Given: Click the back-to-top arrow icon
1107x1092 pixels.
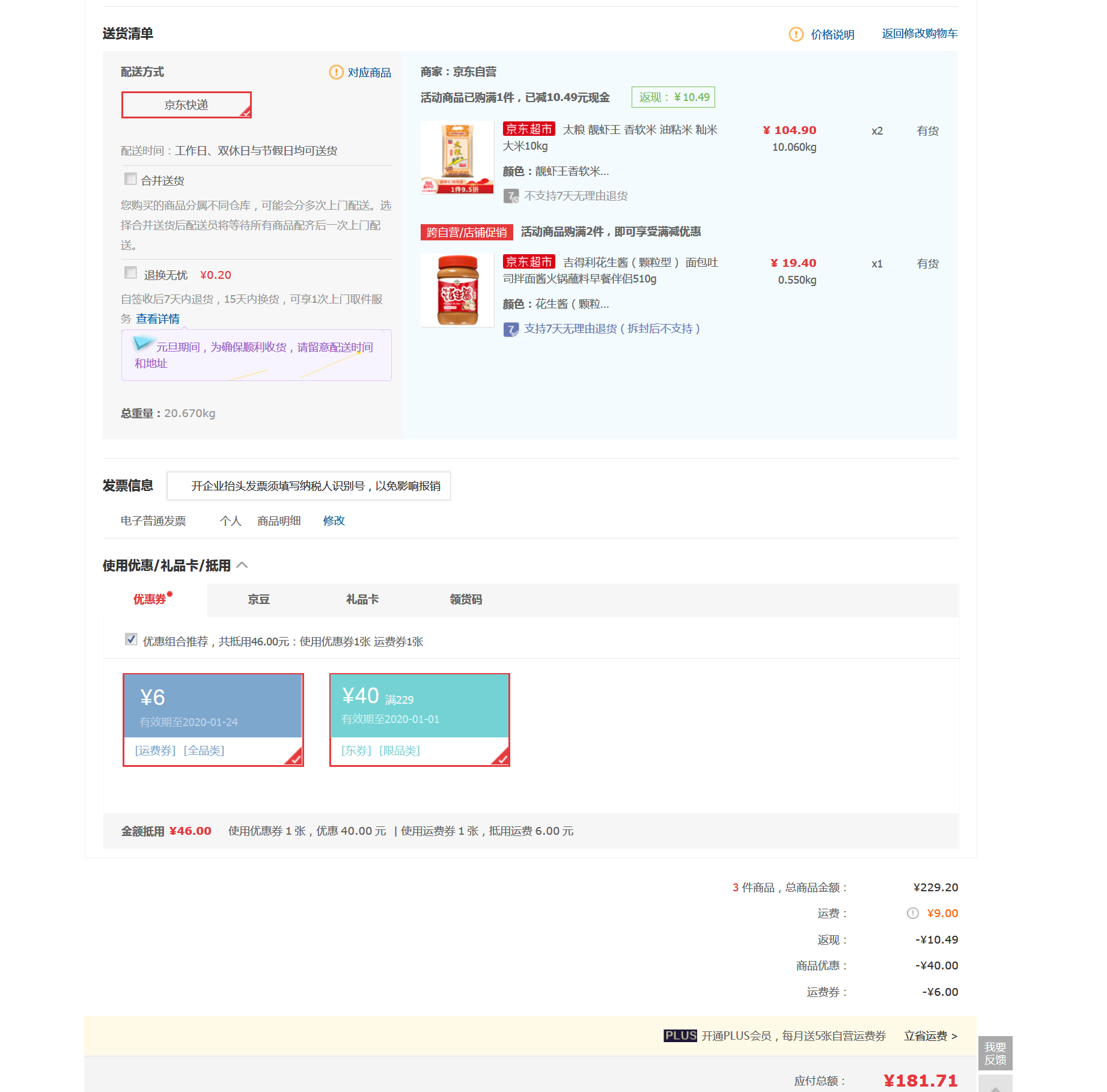Looking at the screenshot, I should tap(995, 1085).
